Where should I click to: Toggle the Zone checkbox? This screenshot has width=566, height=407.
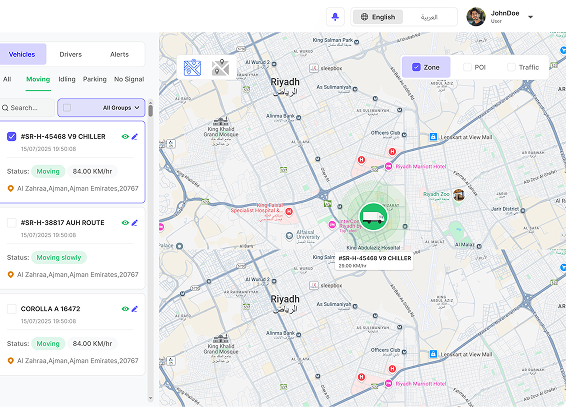pyautogui.click(x=416, y=67)
